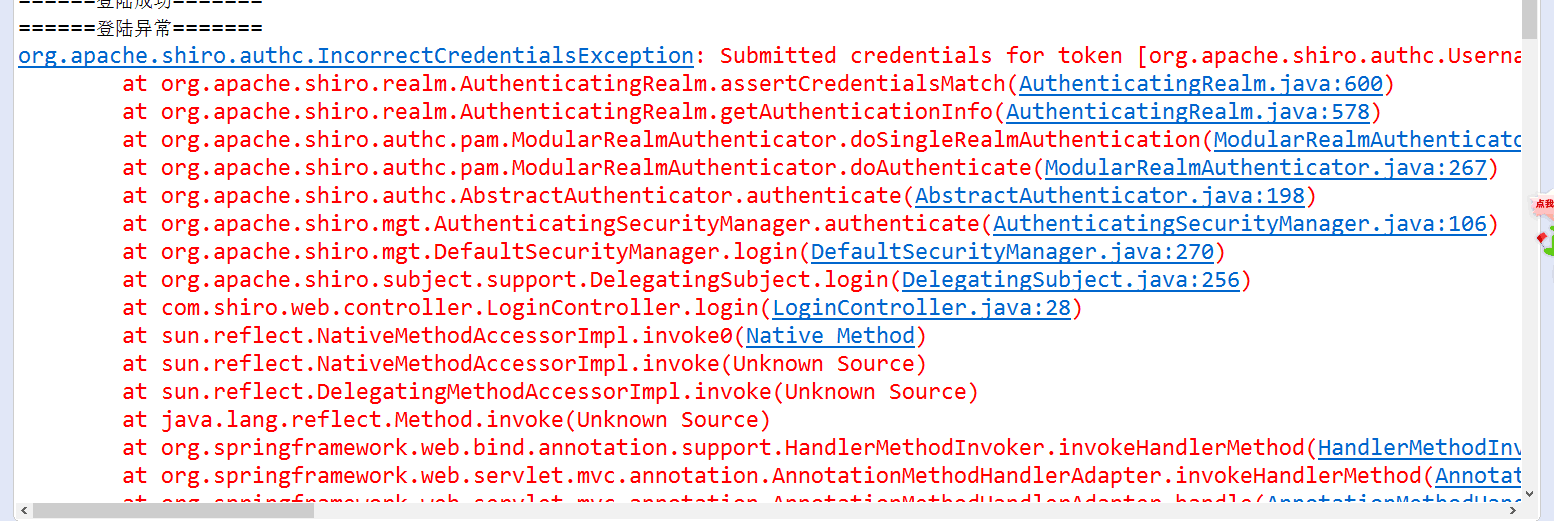This screenshot has width=1554, height=521.
Task: Go to AbstractAuthenticator.java:198
Action: (x=1110, y=196)
